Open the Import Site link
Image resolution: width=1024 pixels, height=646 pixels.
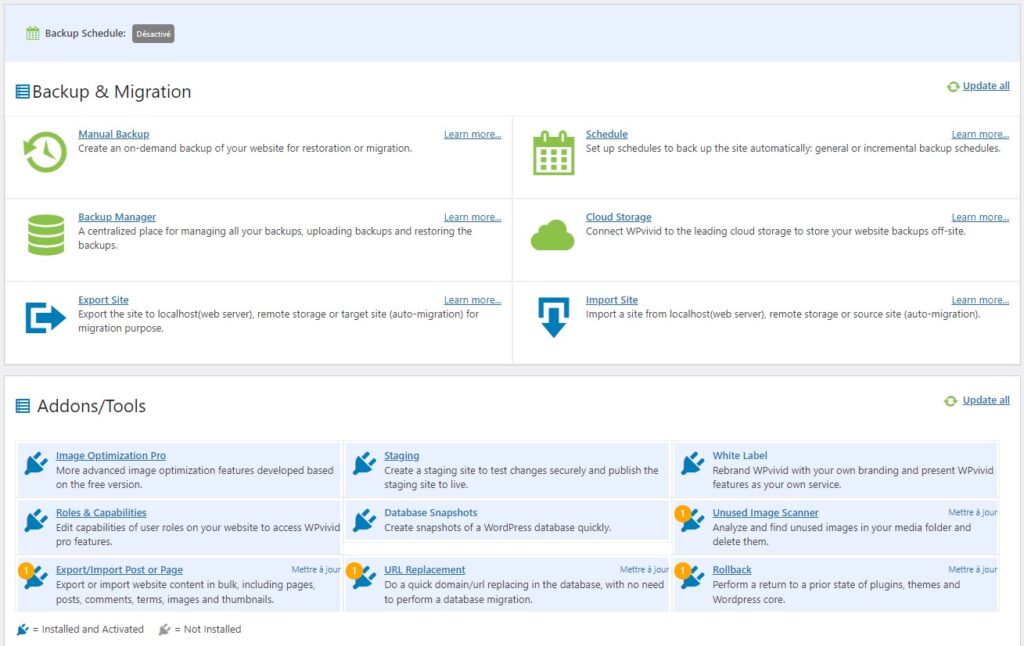pyautogui.click(x=612, y=300)
